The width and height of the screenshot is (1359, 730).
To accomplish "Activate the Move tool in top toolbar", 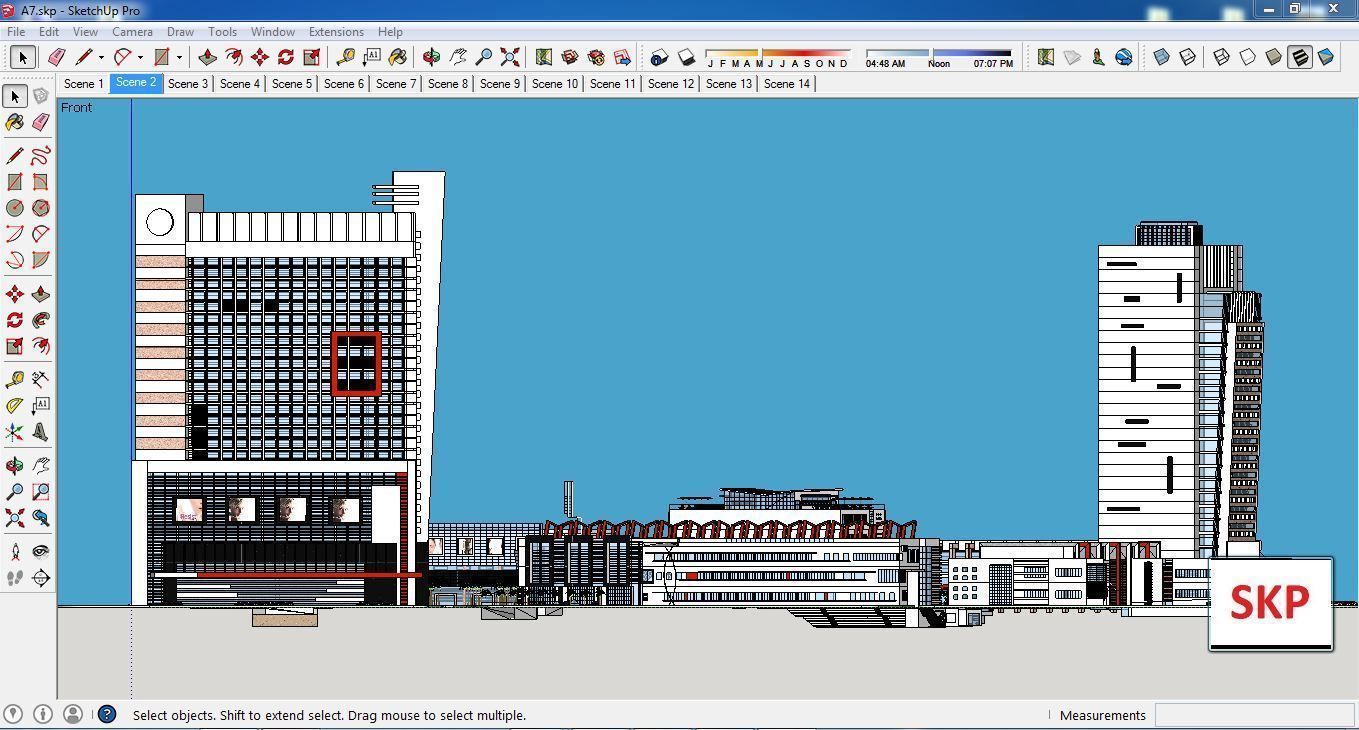I will pyautogui.click(x=260, y=57).
